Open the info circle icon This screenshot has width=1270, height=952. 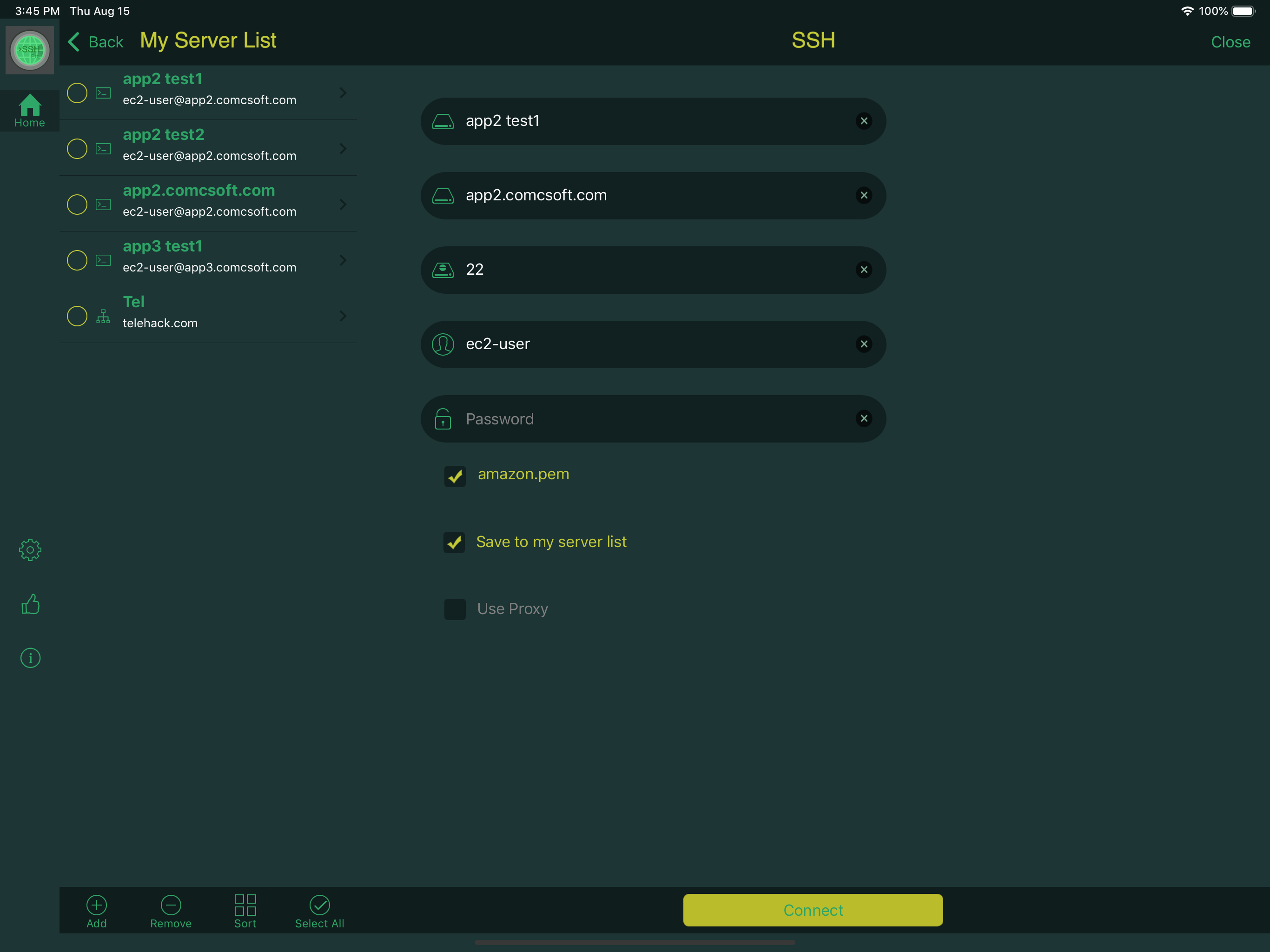[30, 657]
